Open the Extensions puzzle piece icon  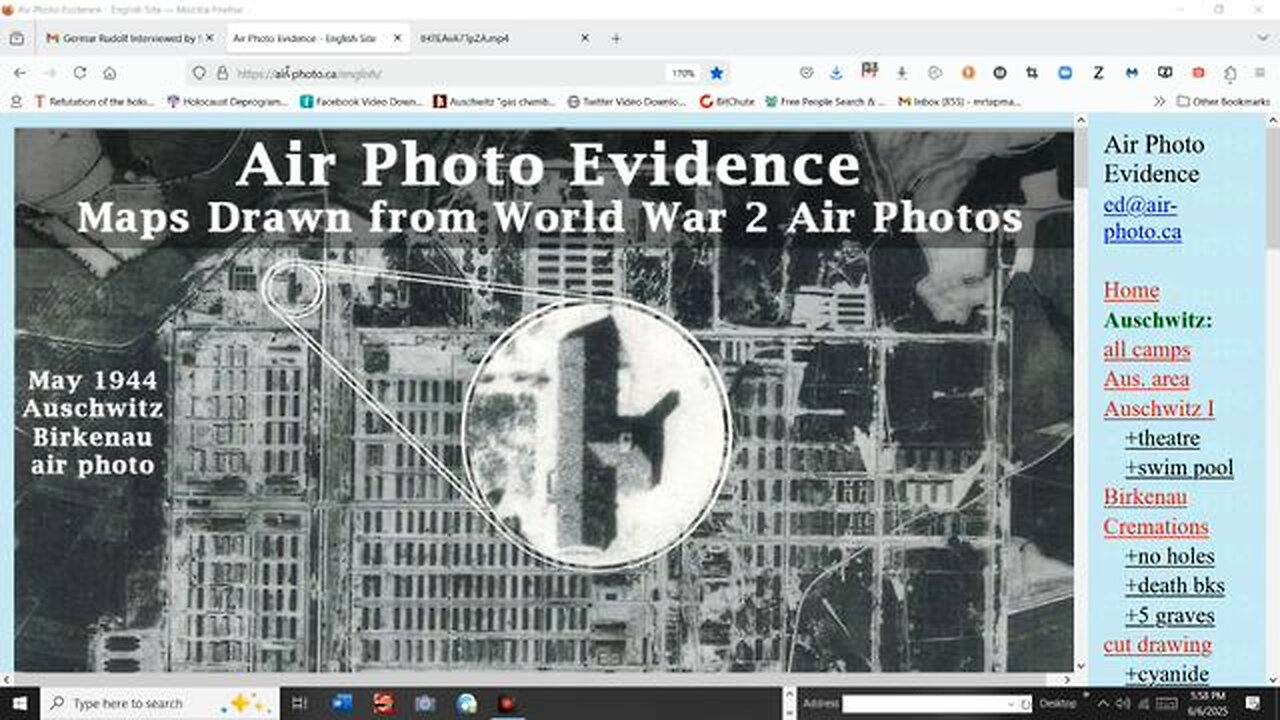[x=1230, y=73]
